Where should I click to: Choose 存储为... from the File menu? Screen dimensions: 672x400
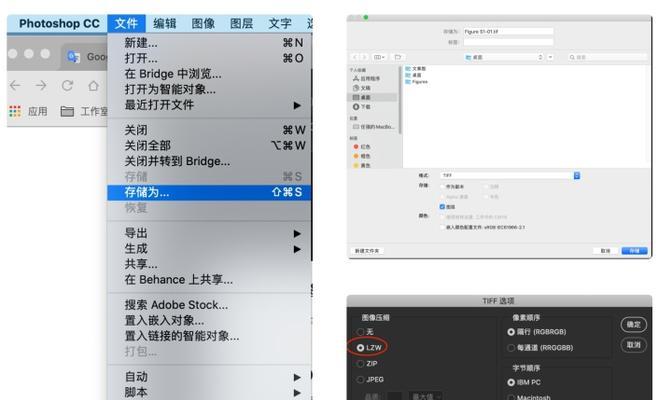pos(209,192)
